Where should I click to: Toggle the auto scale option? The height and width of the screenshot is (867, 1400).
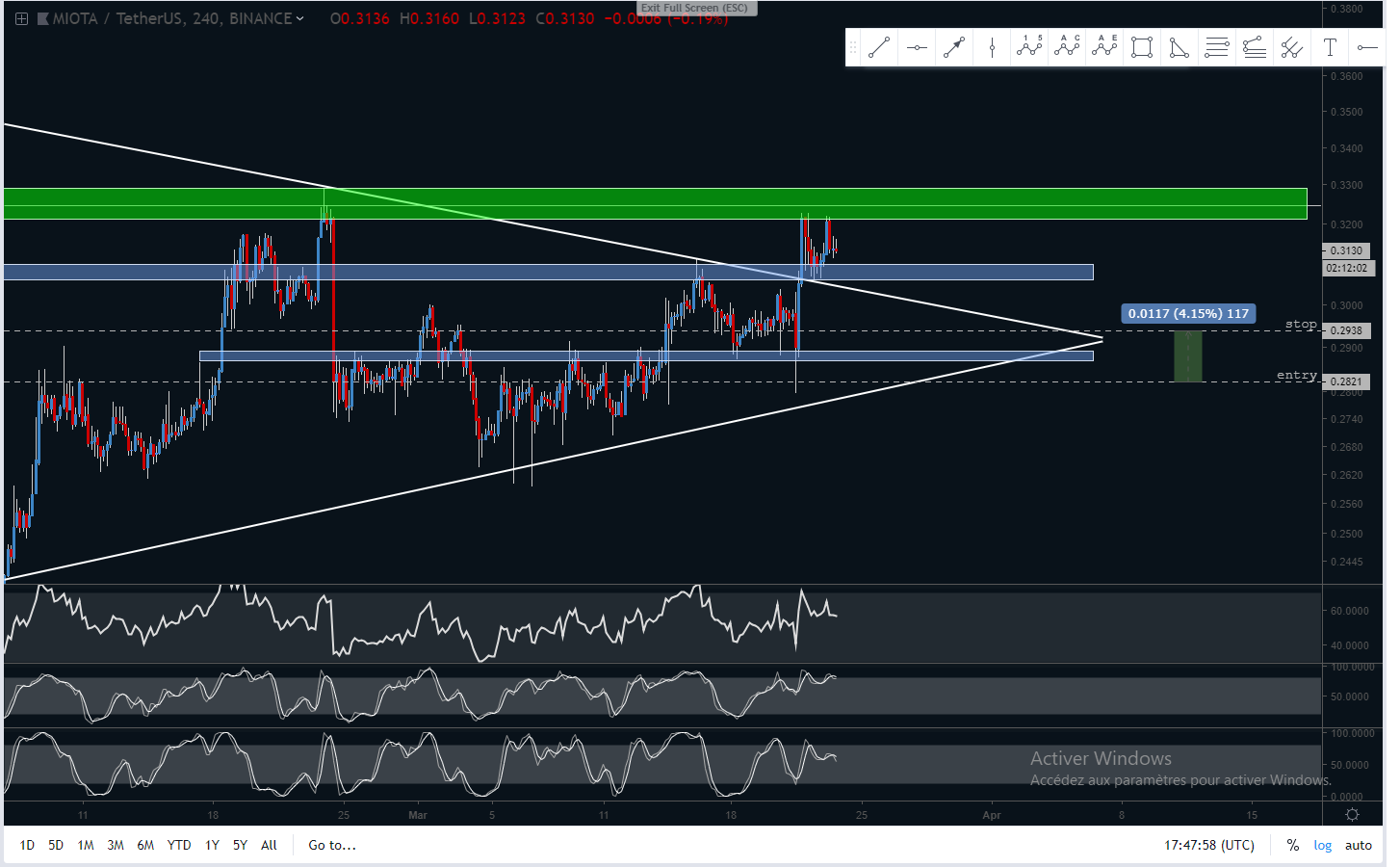pos(1358,845)
